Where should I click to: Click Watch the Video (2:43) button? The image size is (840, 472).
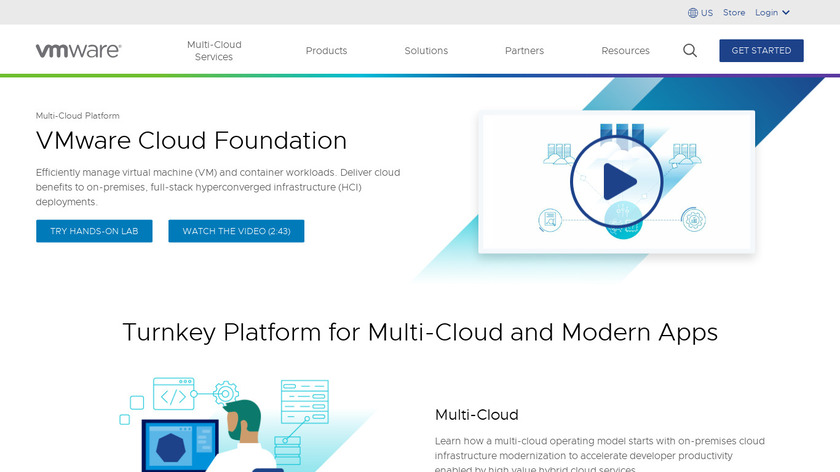tap(236, 231)
